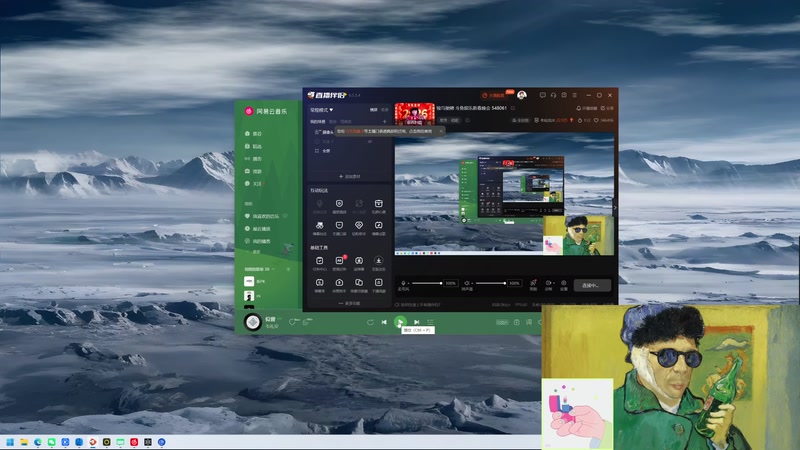Open the music-note box icon in interactive tools
This screenshot has width=800, height=450.
pos(378,225)
